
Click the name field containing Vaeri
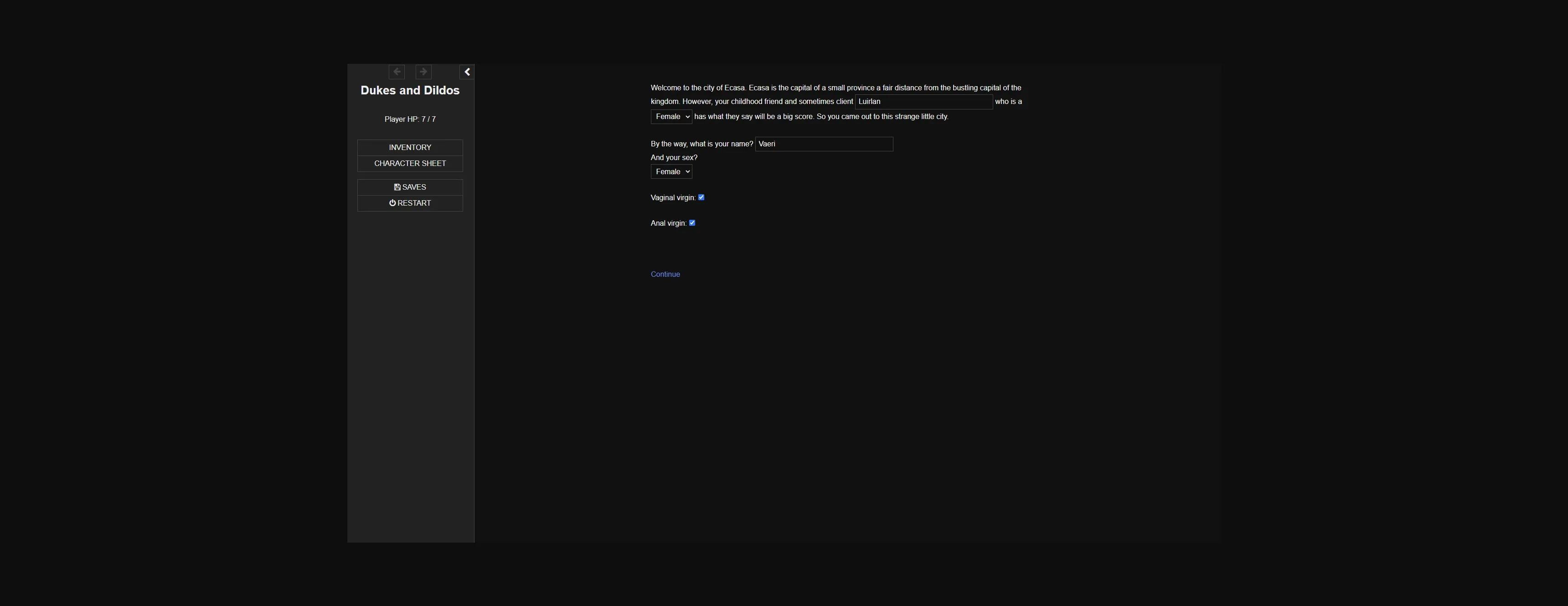click(824, 144)
